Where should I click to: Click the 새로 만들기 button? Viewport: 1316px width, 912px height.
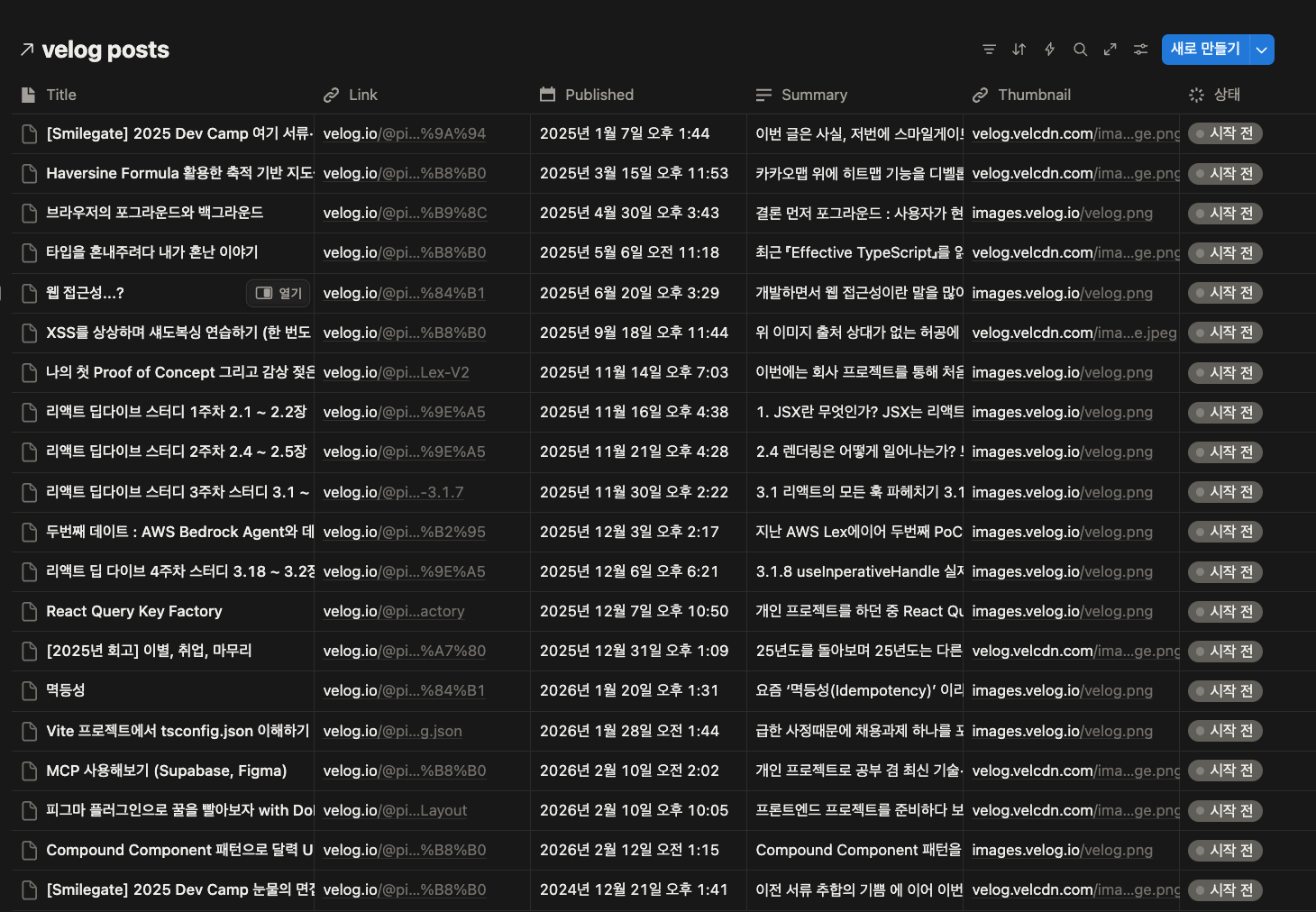click(1205, 50)
